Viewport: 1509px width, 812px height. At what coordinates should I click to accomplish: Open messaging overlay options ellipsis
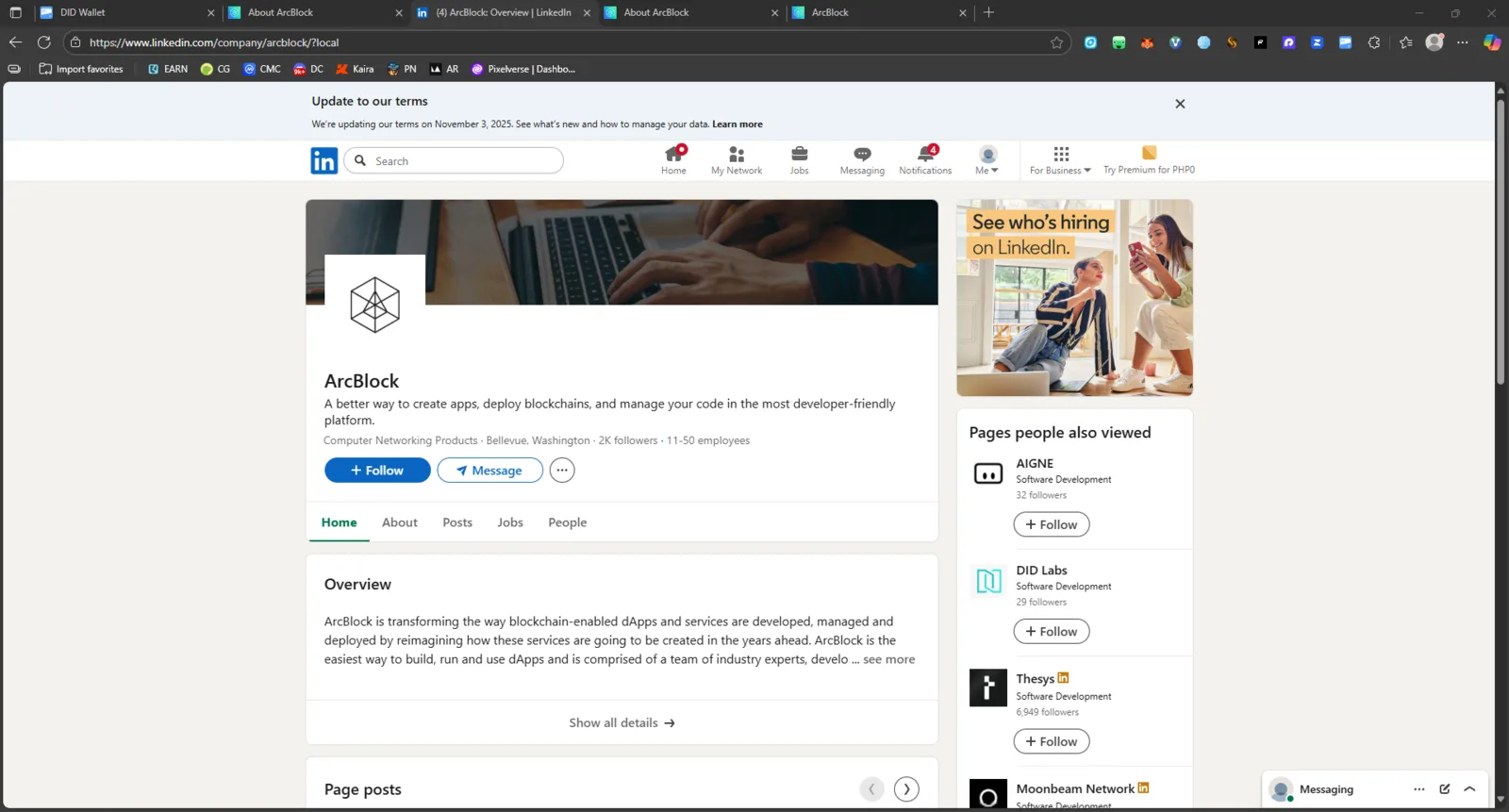point(1419,789)
